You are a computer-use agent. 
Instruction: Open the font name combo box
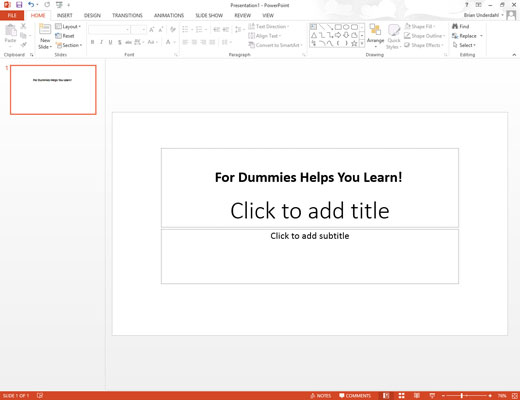click(109, 30)
